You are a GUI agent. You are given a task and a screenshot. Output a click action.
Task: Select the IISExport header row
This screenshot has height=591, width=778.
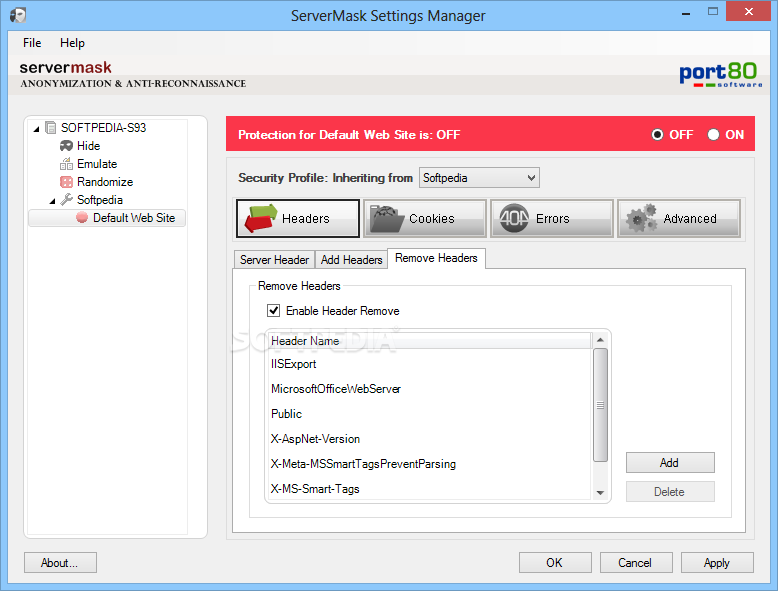point(430,364)
